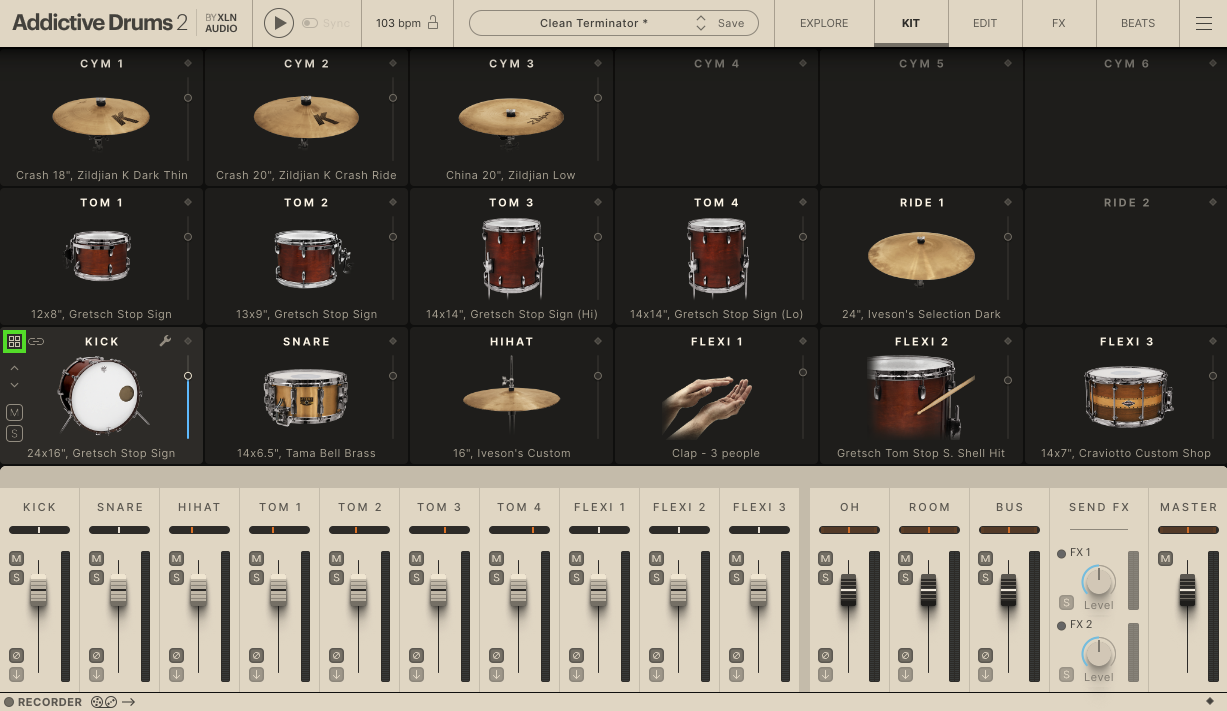Screen dimensions: 1227x711
Task: Click the tempo lock icon beside 103 bpm
Action: 433,23
